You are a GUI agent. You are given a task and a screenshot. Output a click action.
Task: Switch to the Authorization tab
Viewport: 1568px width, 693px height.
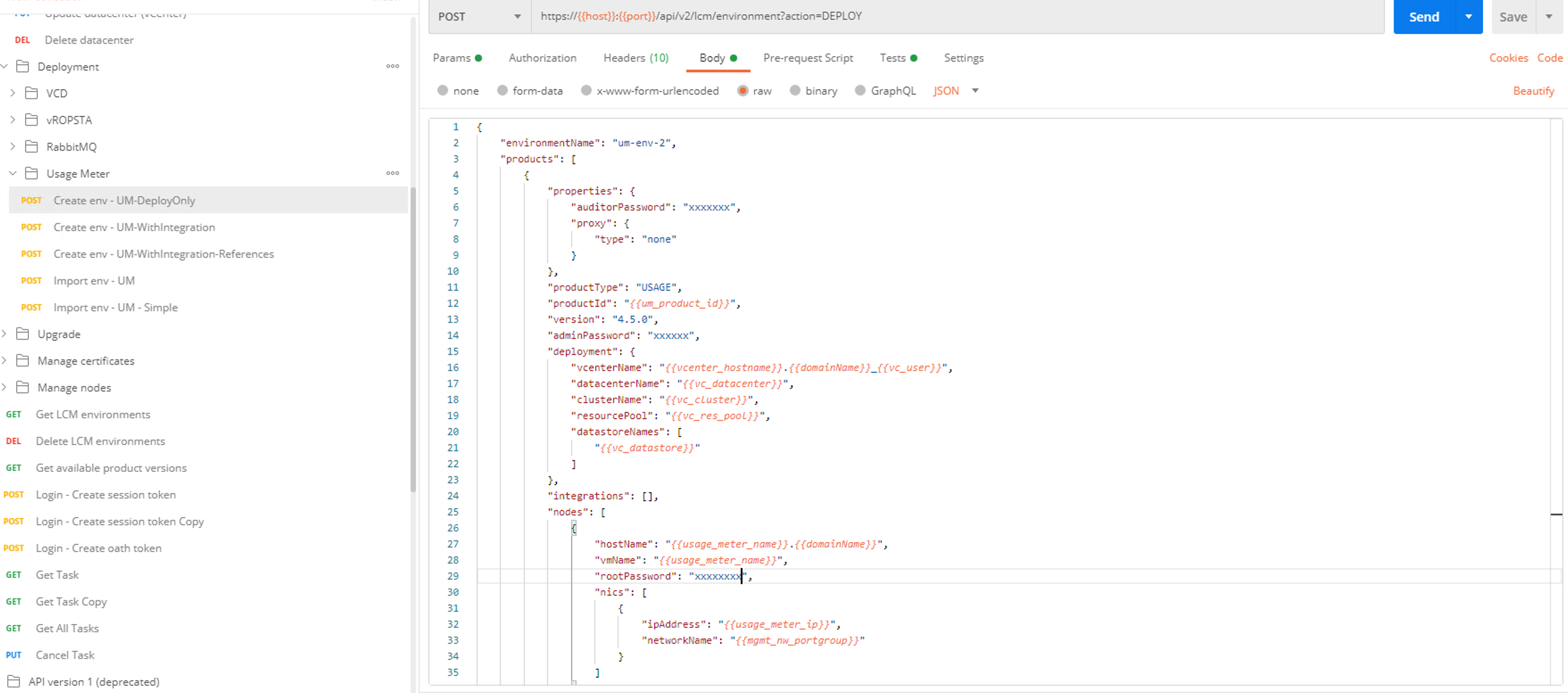[x=542, y=58]
